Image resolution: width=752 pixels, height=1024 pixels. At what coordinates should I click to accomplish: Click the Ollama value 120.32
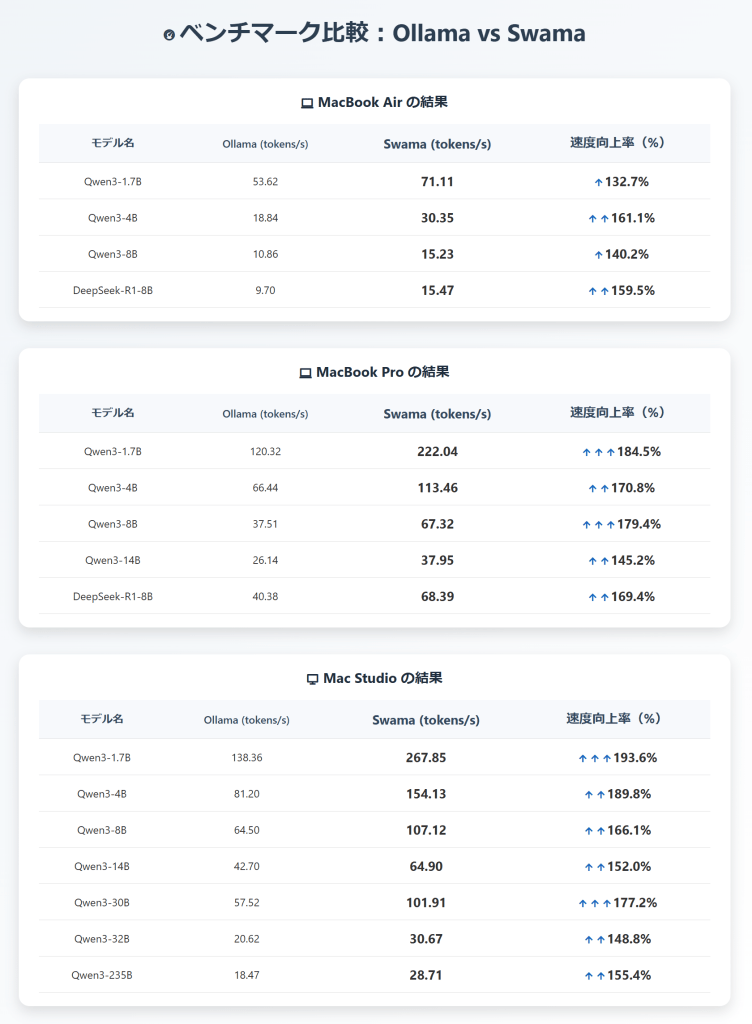pos(265,452)
